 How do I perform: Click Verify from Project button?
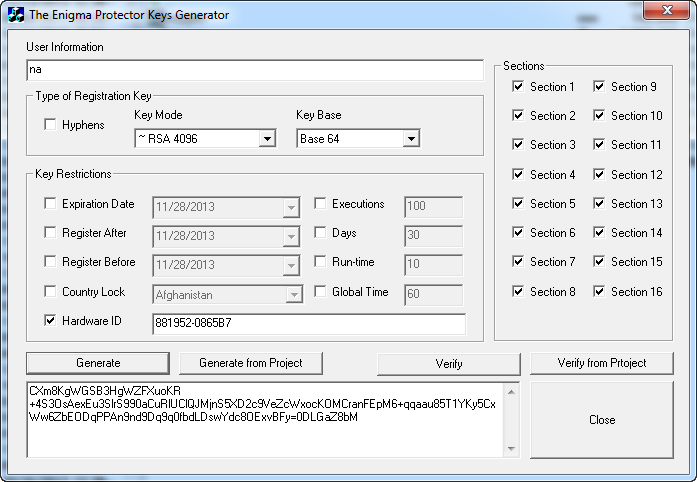click(601, 363)
